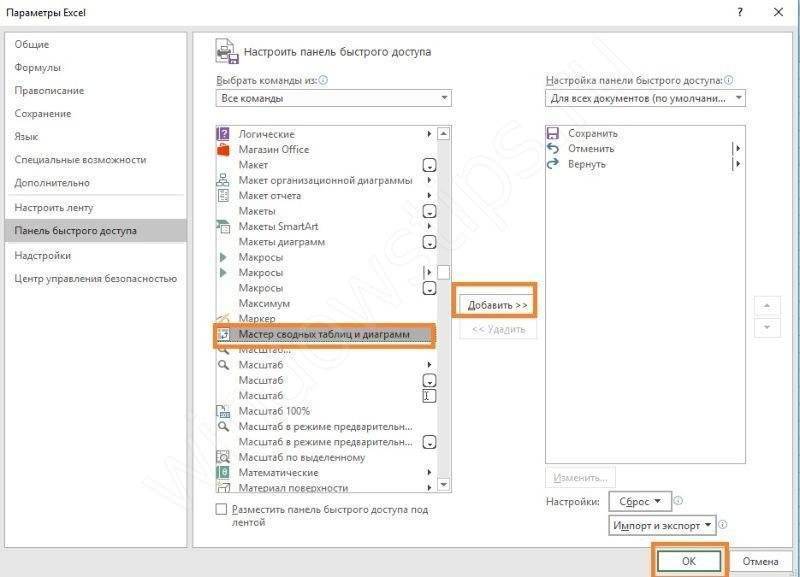
Task: Click the << Удалить button
Action: pyautogui.click(x=498, y=330)
